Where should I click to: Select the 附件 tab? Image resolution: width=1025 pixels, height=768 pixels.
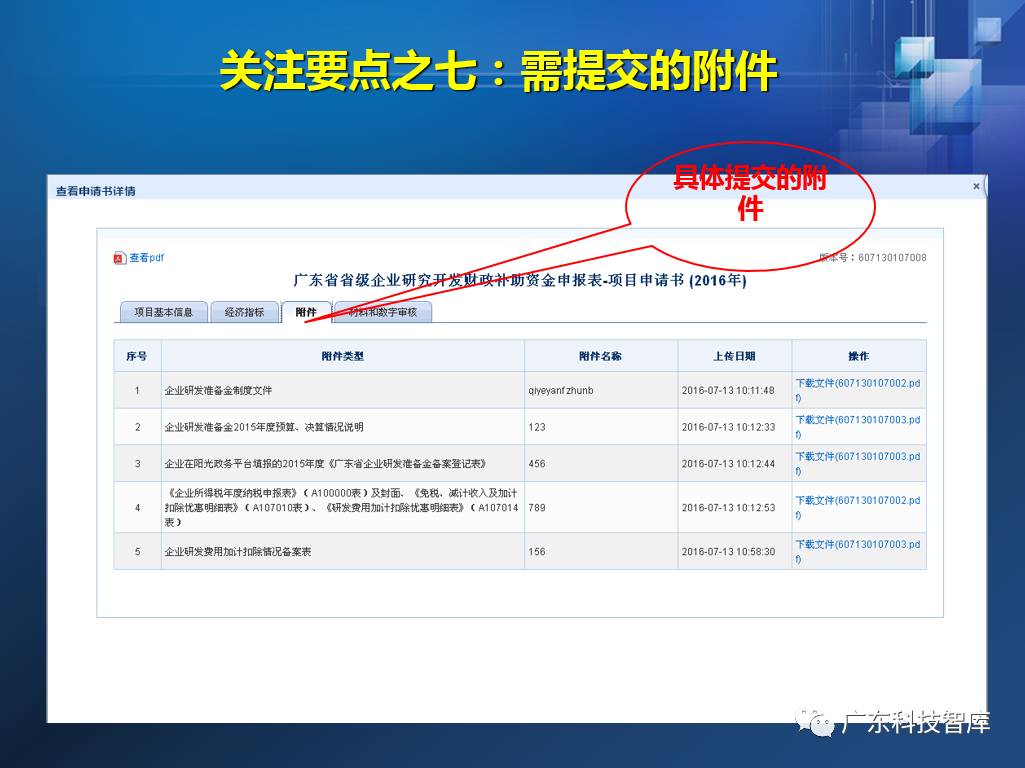306,312
